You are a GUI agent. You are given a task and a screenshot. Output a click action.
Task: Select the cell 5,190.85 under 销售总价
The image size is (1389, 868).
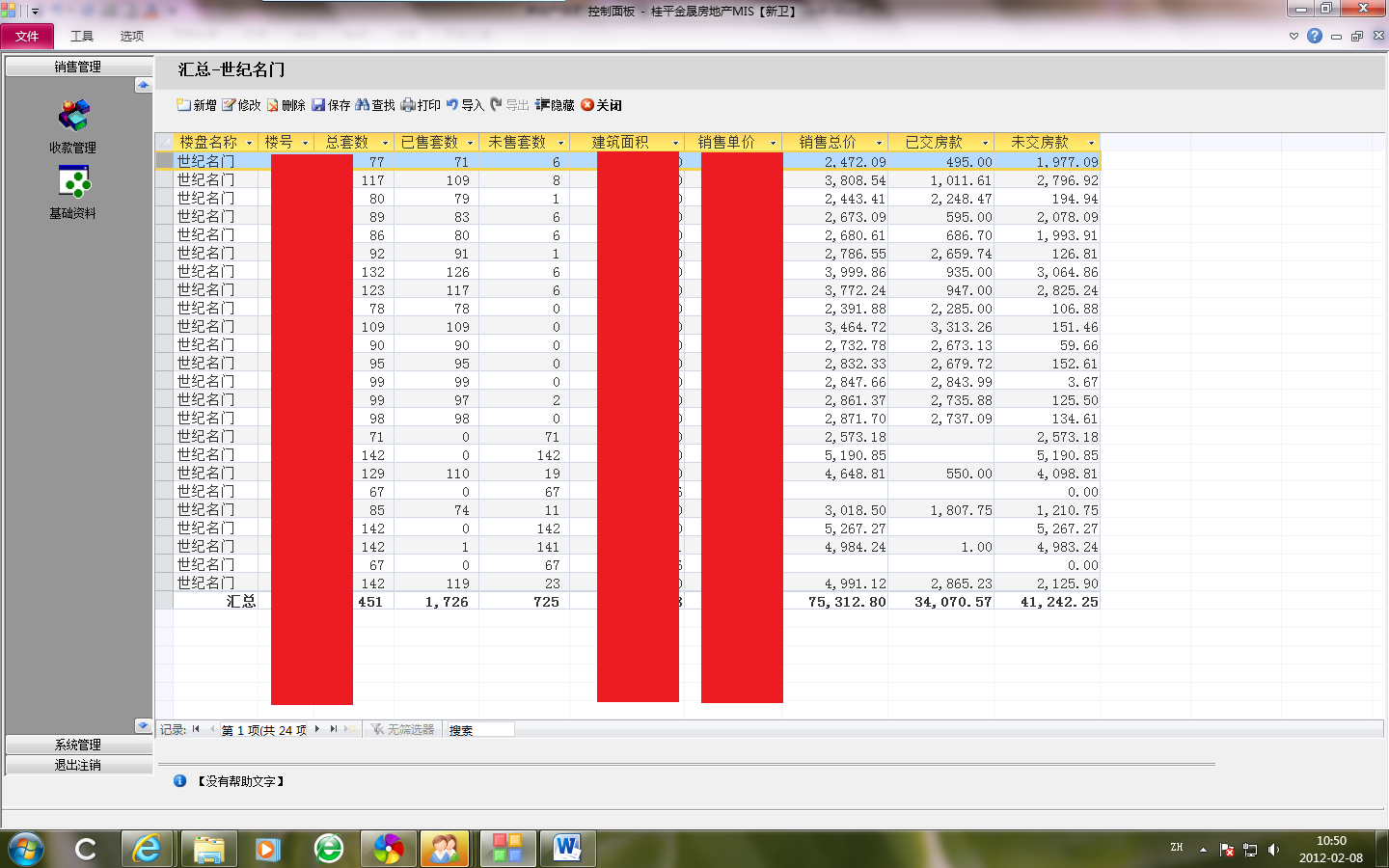point(835,455)
